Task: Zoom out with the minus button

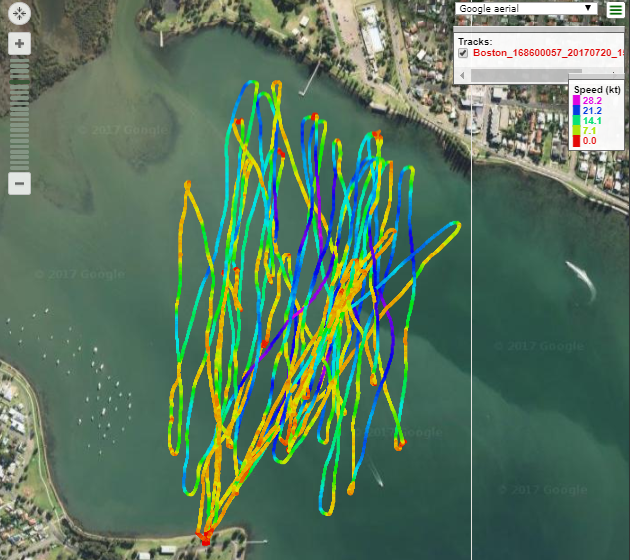Action: pyautogui.click(x=21, y=183)
